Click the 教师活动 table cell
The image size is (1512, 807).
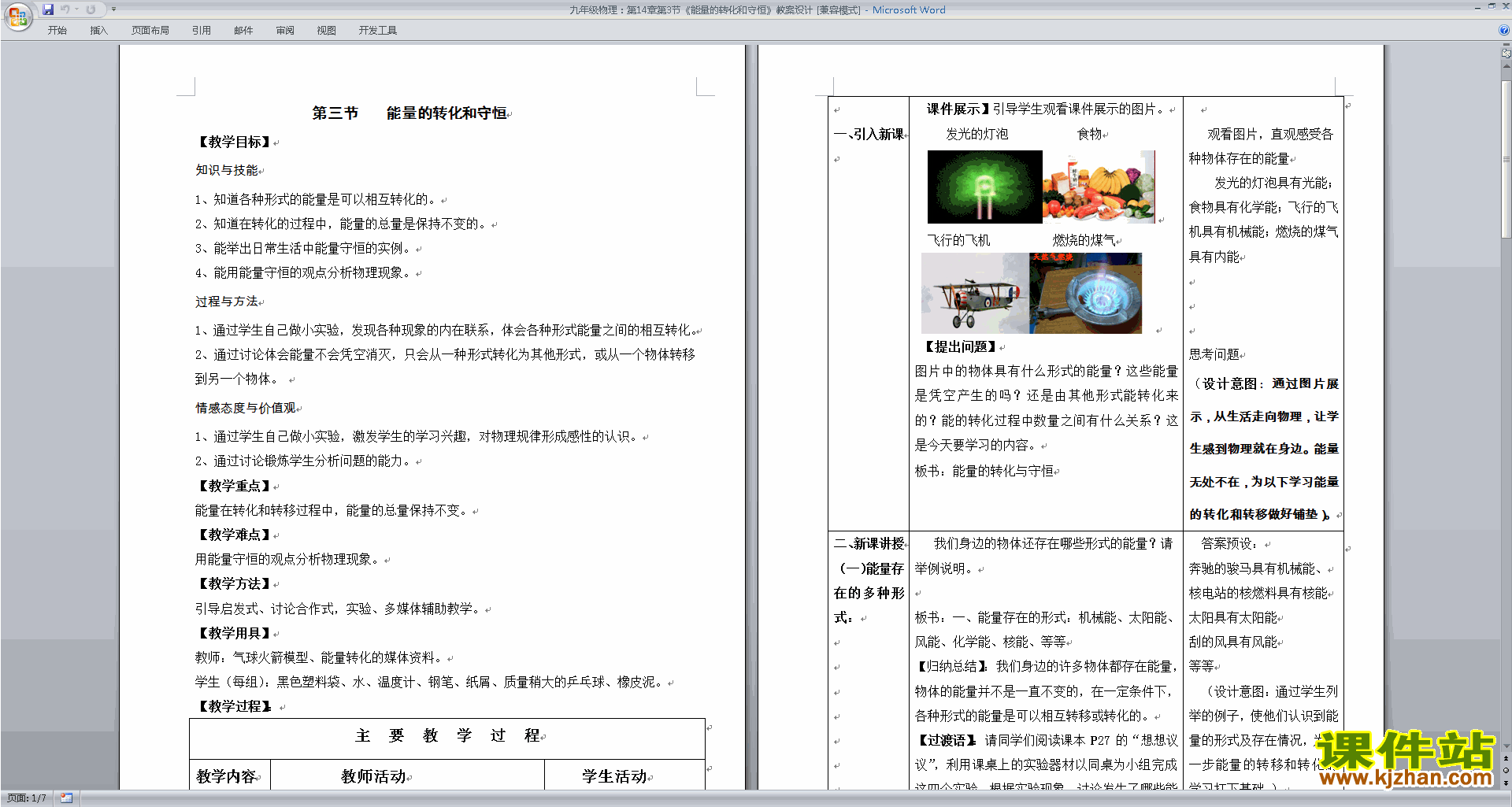pyautogui.click(x=373, y=776)
